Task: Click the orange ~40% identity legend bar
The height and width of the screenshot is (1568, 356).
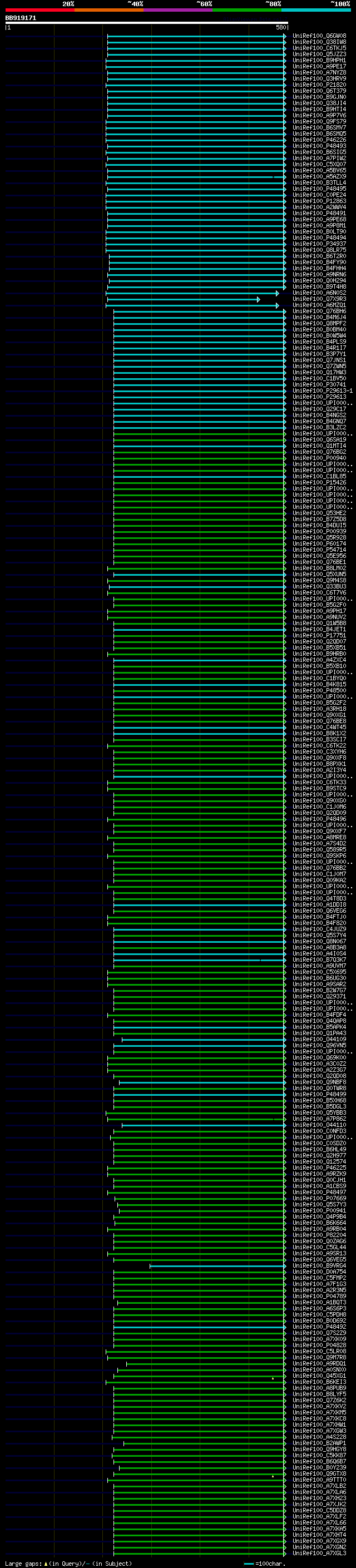Action: (109, 10)
